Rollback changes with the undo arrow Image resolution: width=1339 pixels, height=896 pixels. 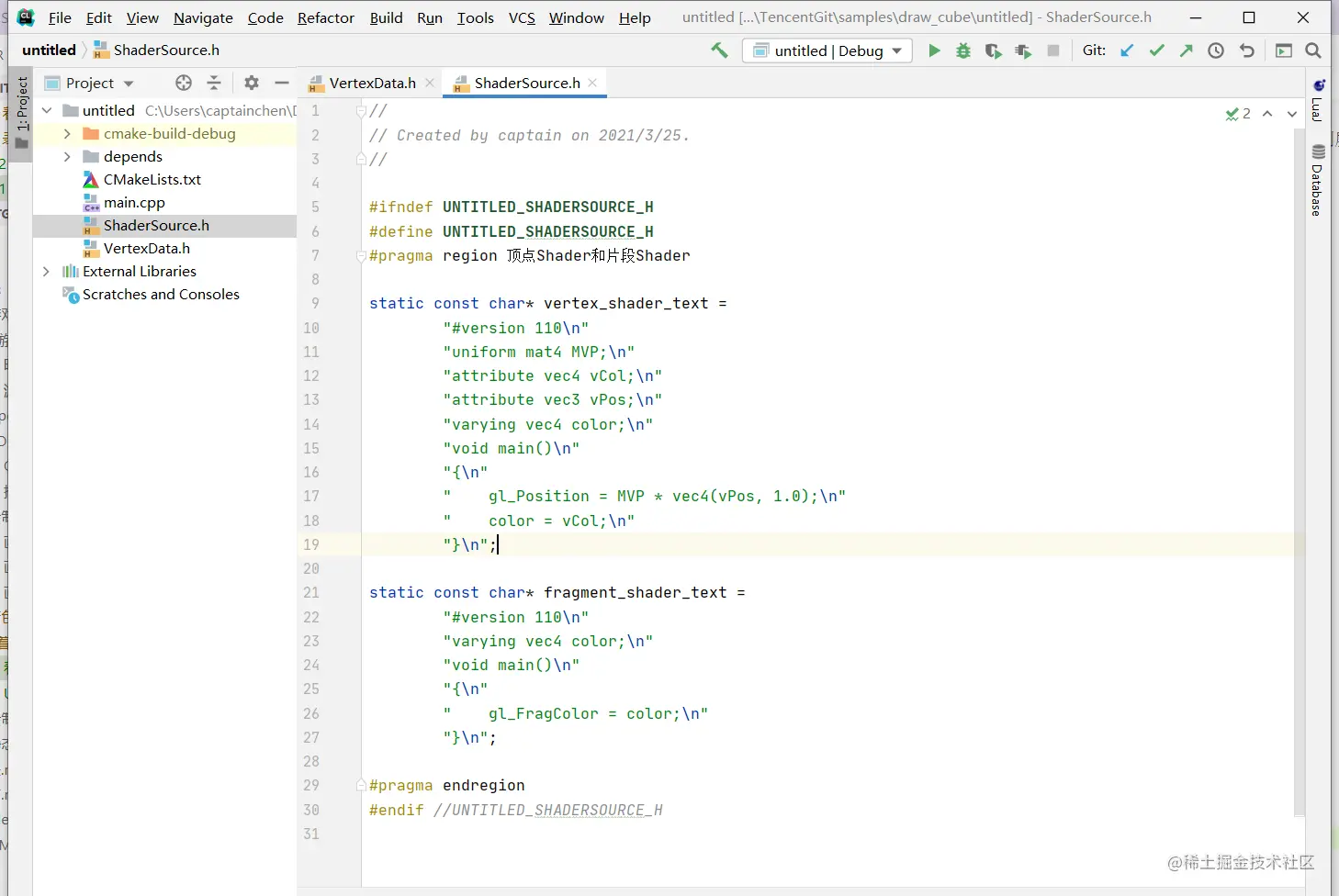click(x=1246, y=50)
